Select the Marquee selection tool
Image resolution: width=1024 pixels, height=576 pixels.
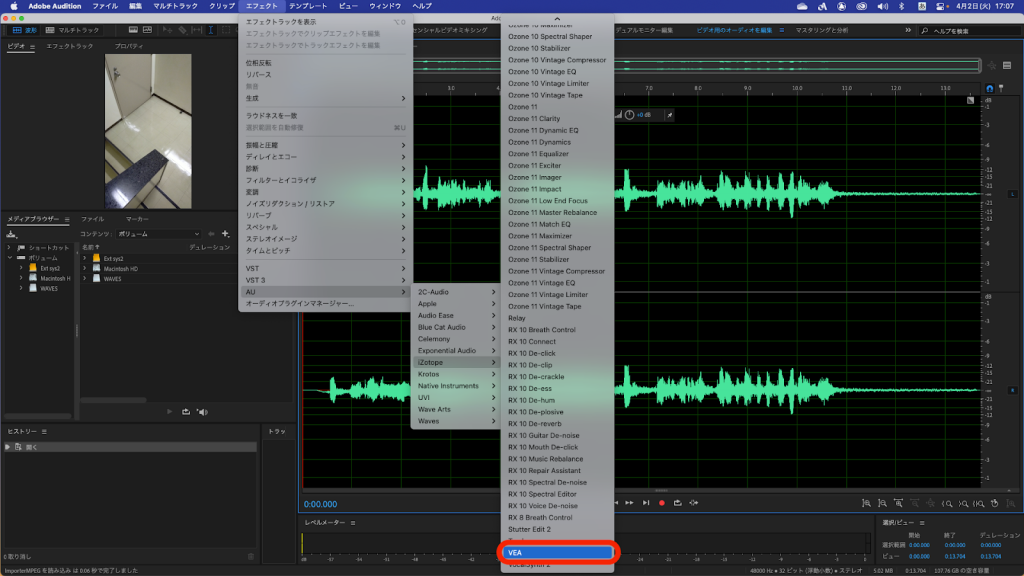(226, 30)
